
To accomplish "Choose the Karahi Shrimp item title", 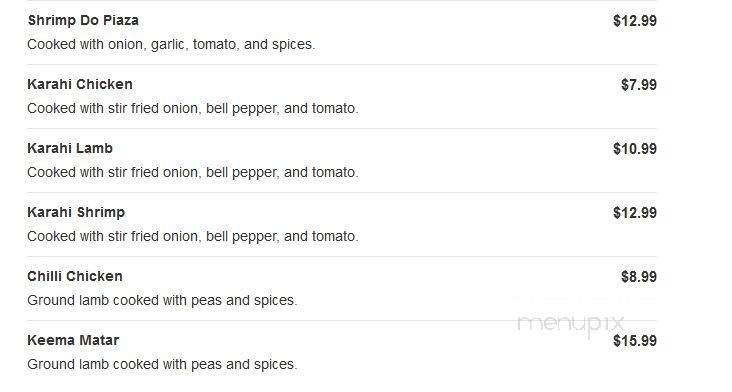I will (76, 213).
